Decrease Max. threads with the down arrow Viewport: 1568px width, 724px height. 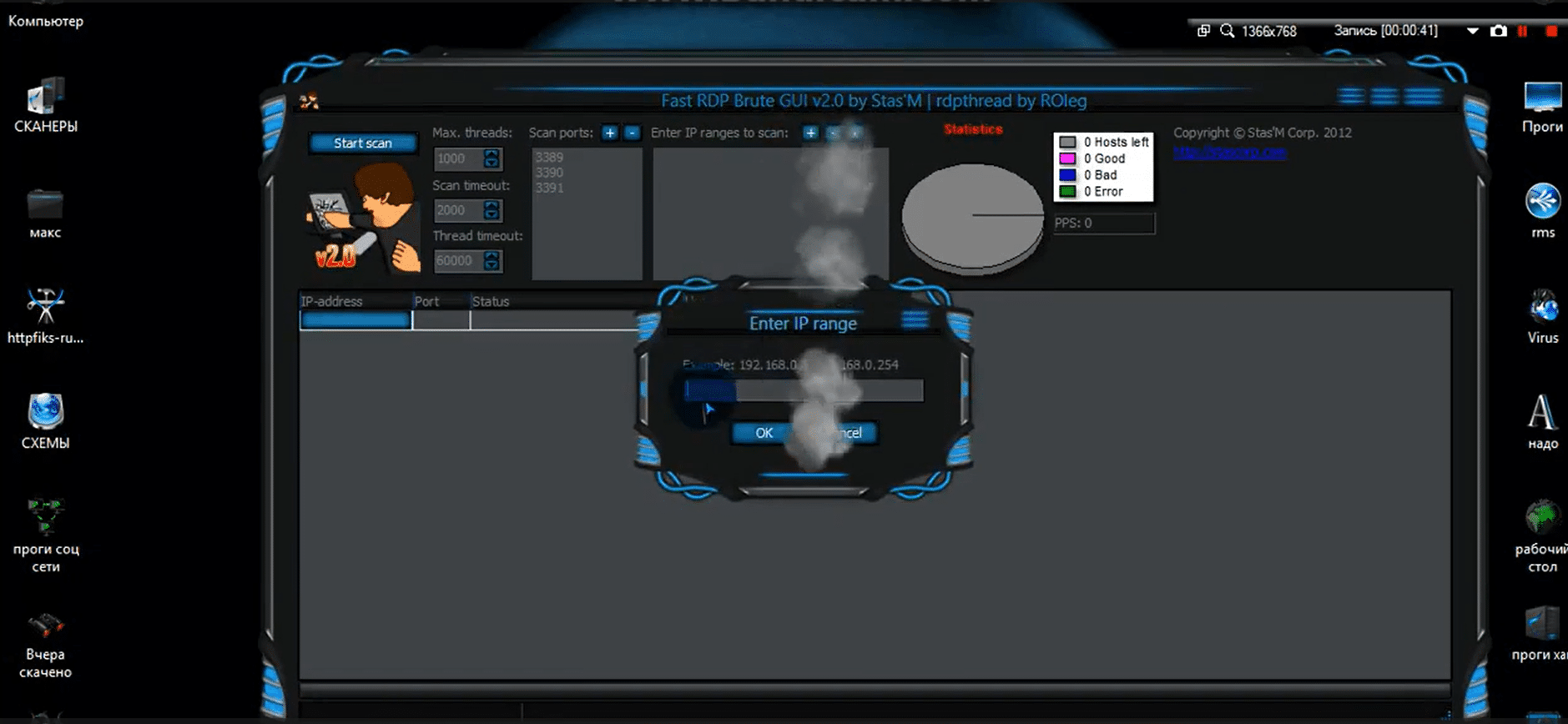(x=492, y=163)
